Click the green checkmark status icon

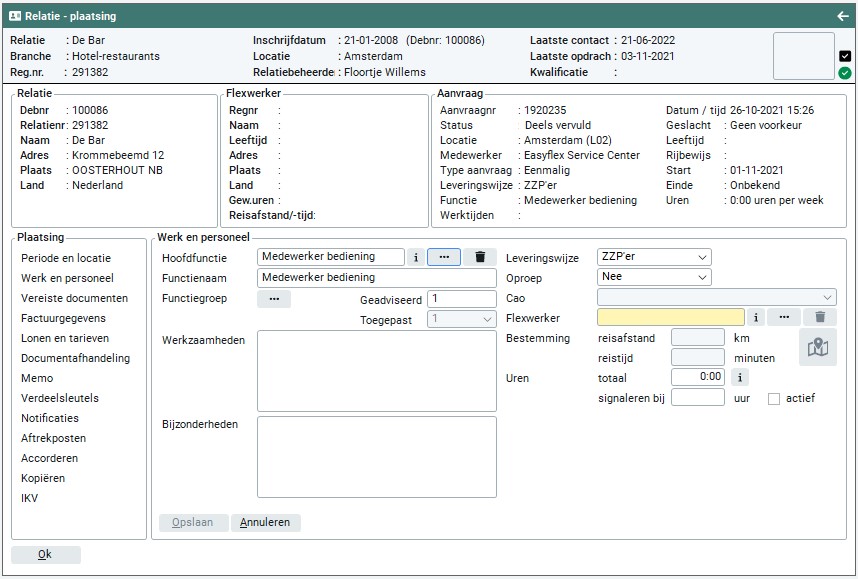tap(845, 73)
